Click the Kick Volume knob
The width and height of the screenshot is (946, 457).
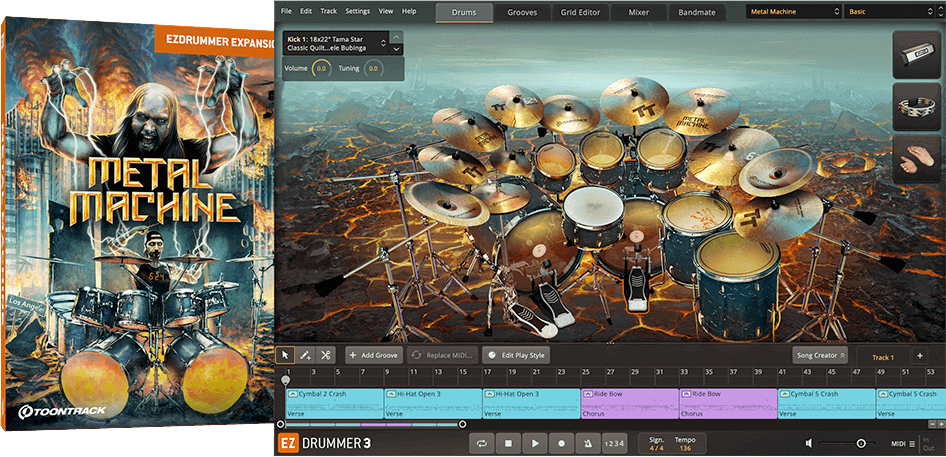click(x=321, y=69)
